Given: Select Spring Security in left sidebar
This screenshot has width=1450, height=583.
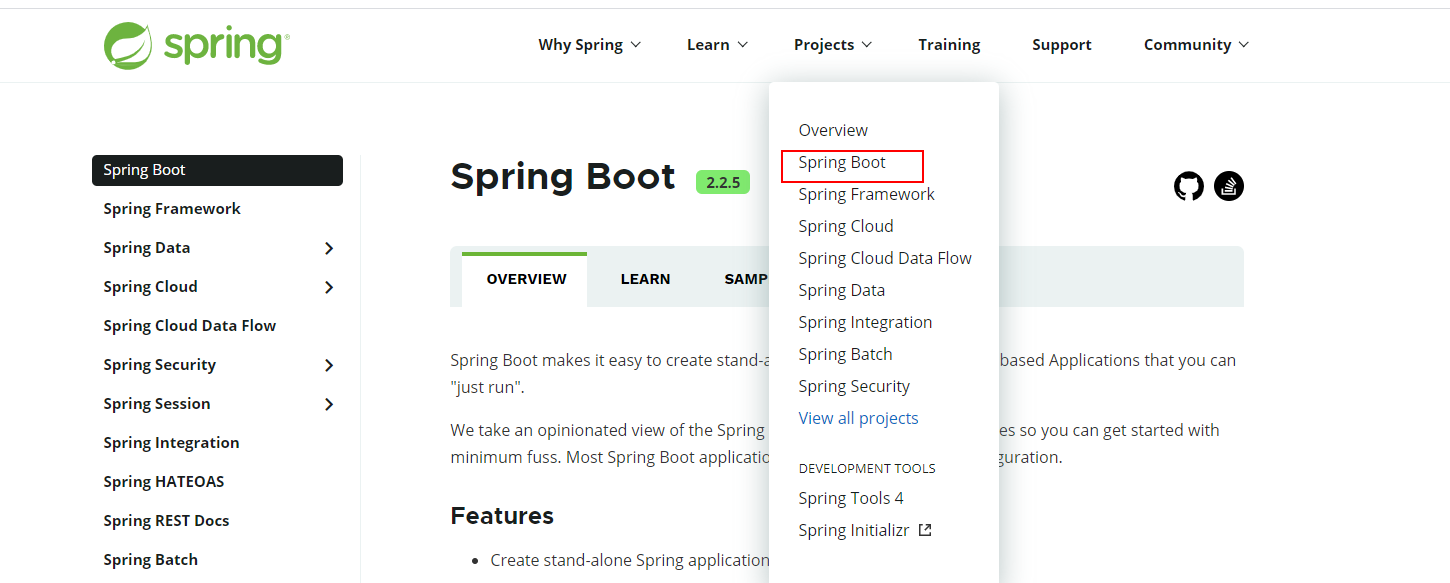Looking at the screenshot, I should tap(159, 365).
